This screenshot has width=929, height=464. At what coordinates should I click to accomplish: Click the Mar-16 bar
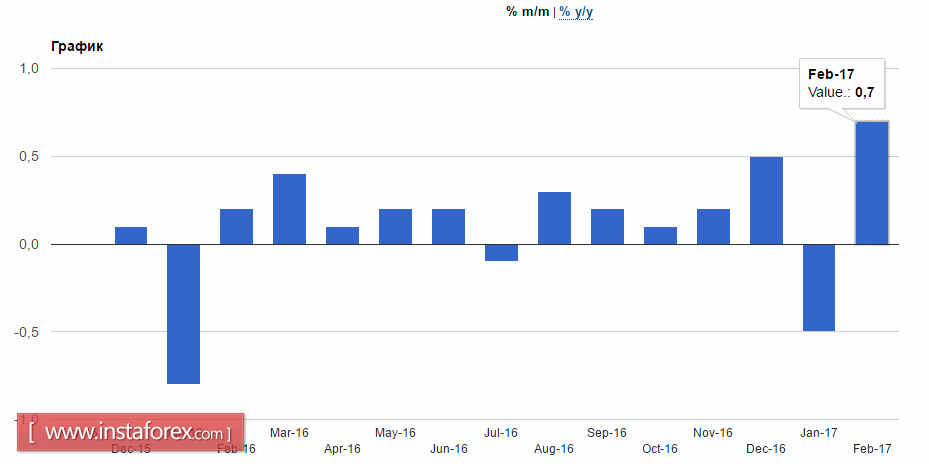[x=289, y=209]
